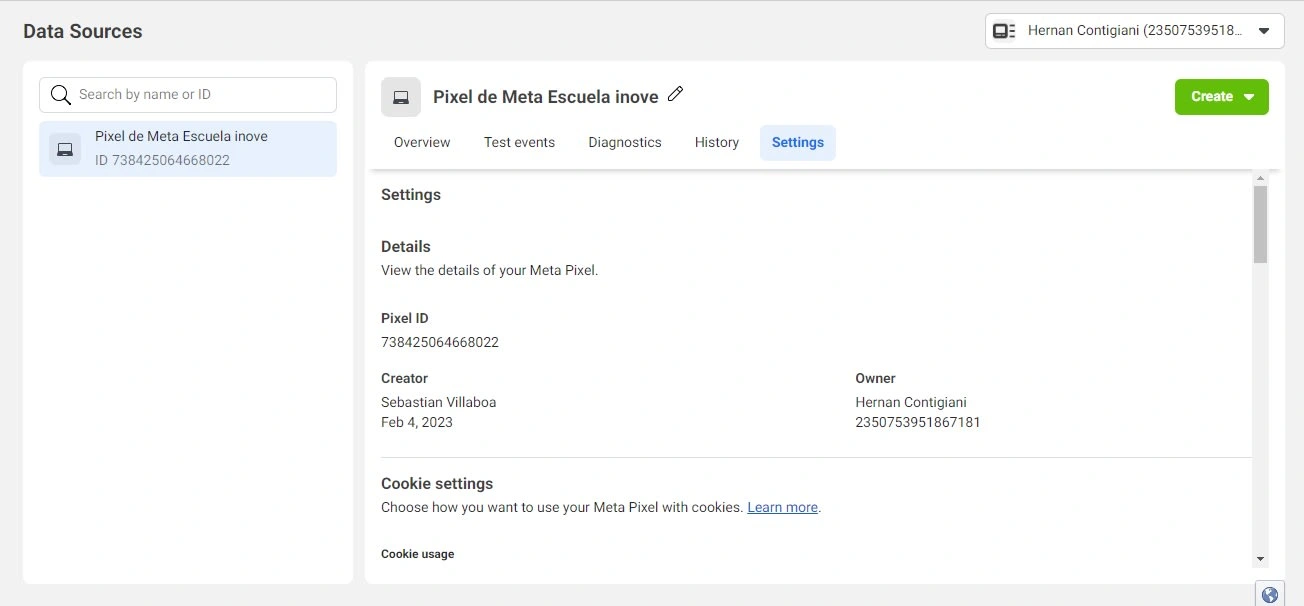Click the Pixel de Meta Escuela inove title
Image resolution: width=1304 pixels, height=606 pixels.
[546, 97]
